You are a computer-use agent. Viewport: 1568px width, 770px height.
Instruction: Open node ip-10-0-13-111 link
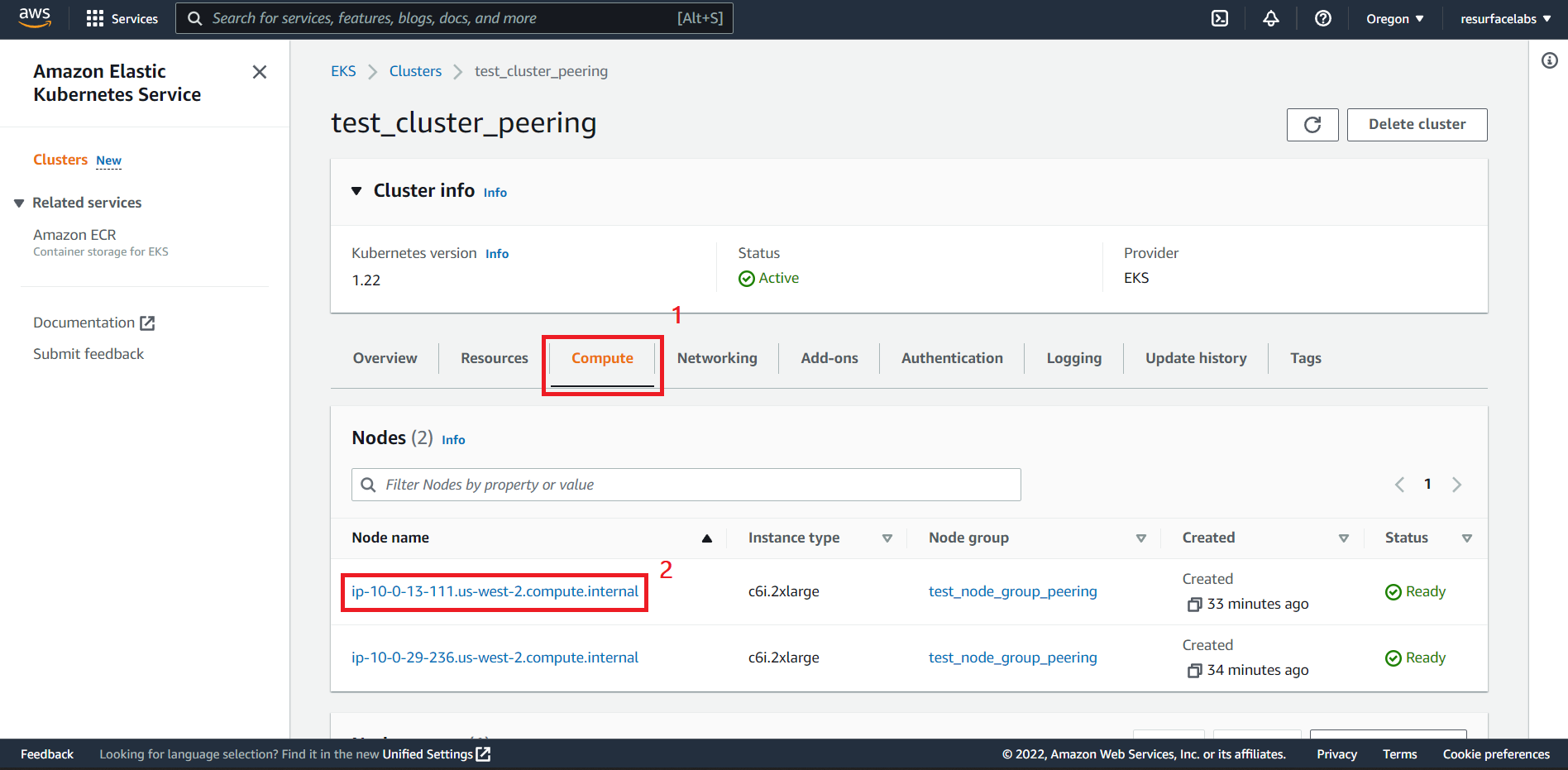pos(495,591)
